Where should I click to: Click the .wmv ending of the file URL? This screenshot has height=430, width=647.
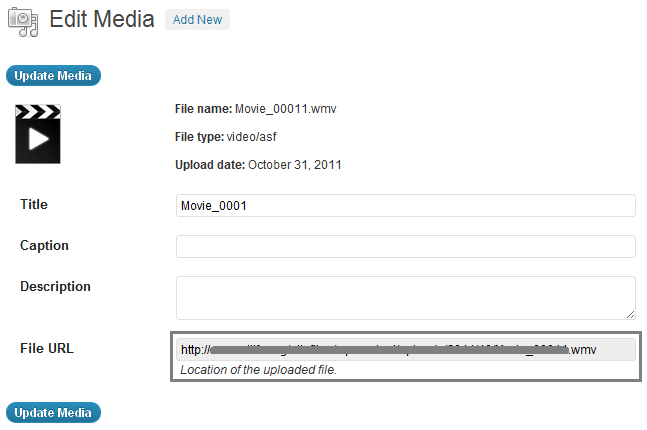point(583,350)
